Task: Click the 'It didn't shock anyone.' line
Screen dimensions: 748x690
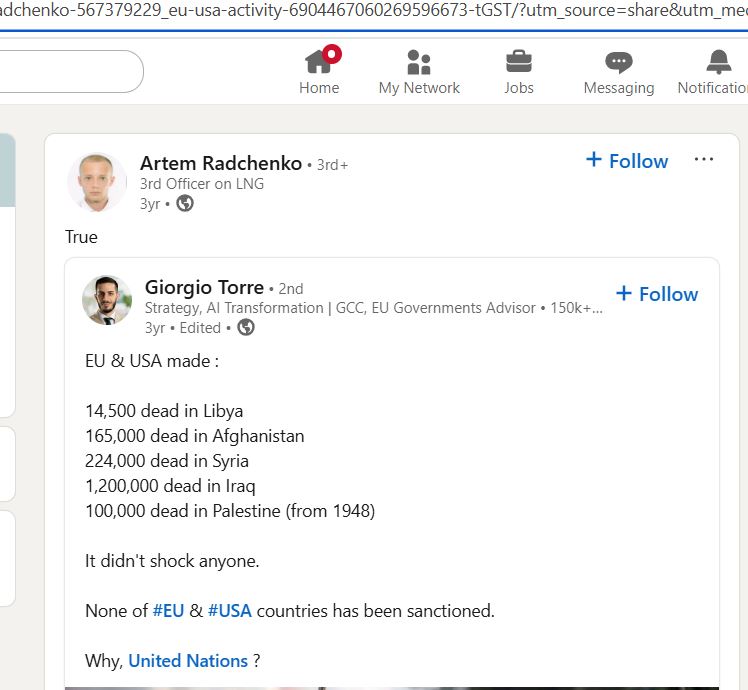Action: (x=172, y=561)
